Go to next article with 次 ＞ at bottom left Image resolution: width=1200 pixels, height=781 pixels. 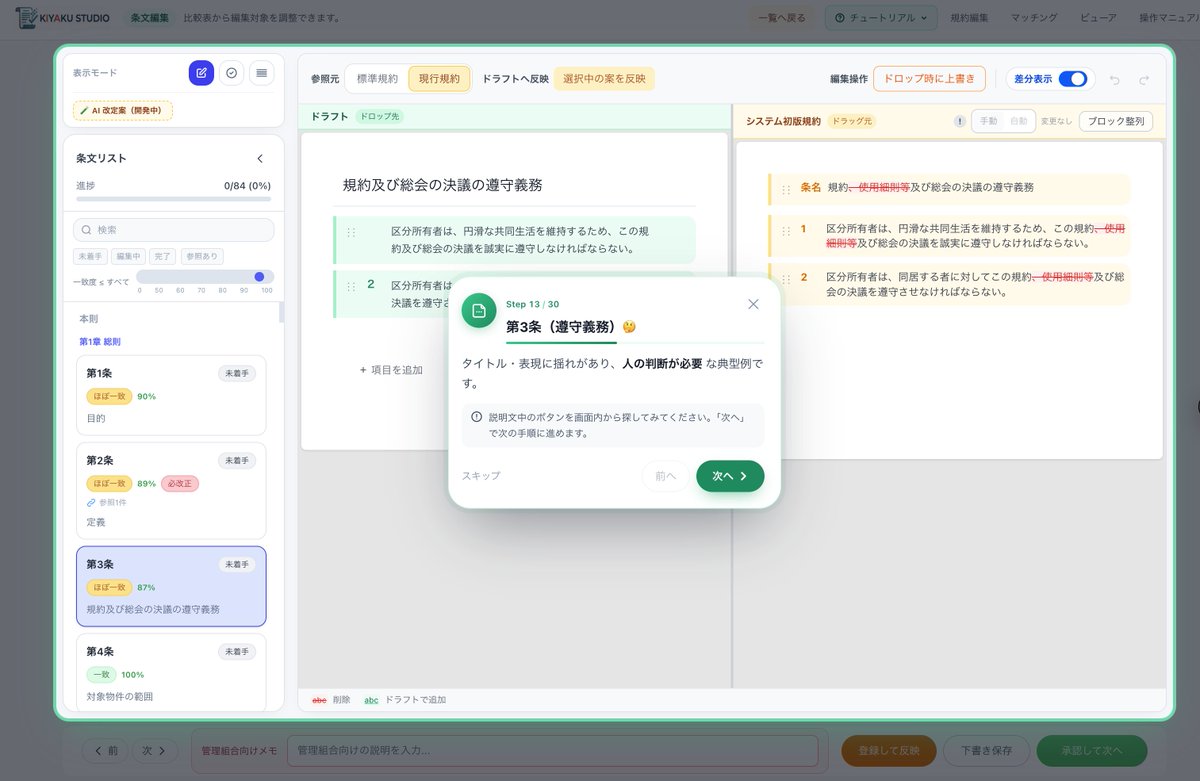click(x=154, y=750)
